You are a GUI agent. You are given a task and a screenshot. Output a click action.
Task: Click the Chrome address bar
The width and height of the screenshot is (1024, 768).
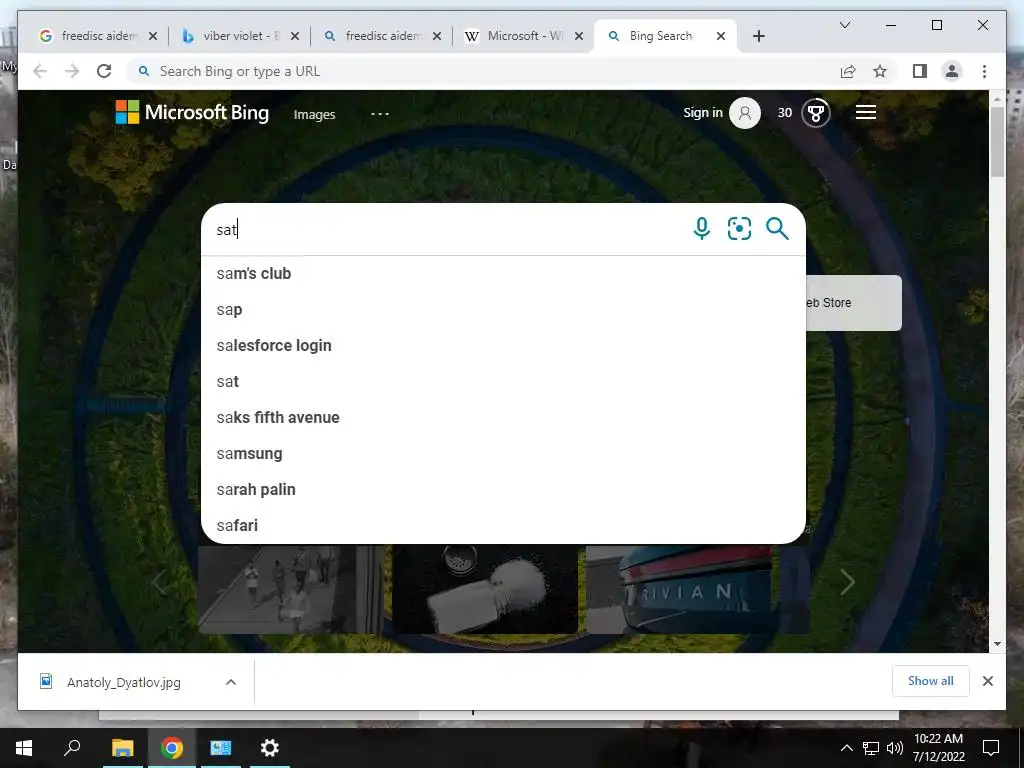tap(483, 71)
